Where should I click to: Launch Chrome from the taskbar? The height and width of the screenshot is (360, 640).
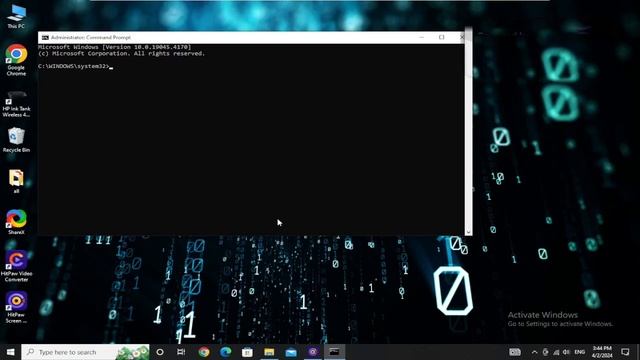pos(204,352)
